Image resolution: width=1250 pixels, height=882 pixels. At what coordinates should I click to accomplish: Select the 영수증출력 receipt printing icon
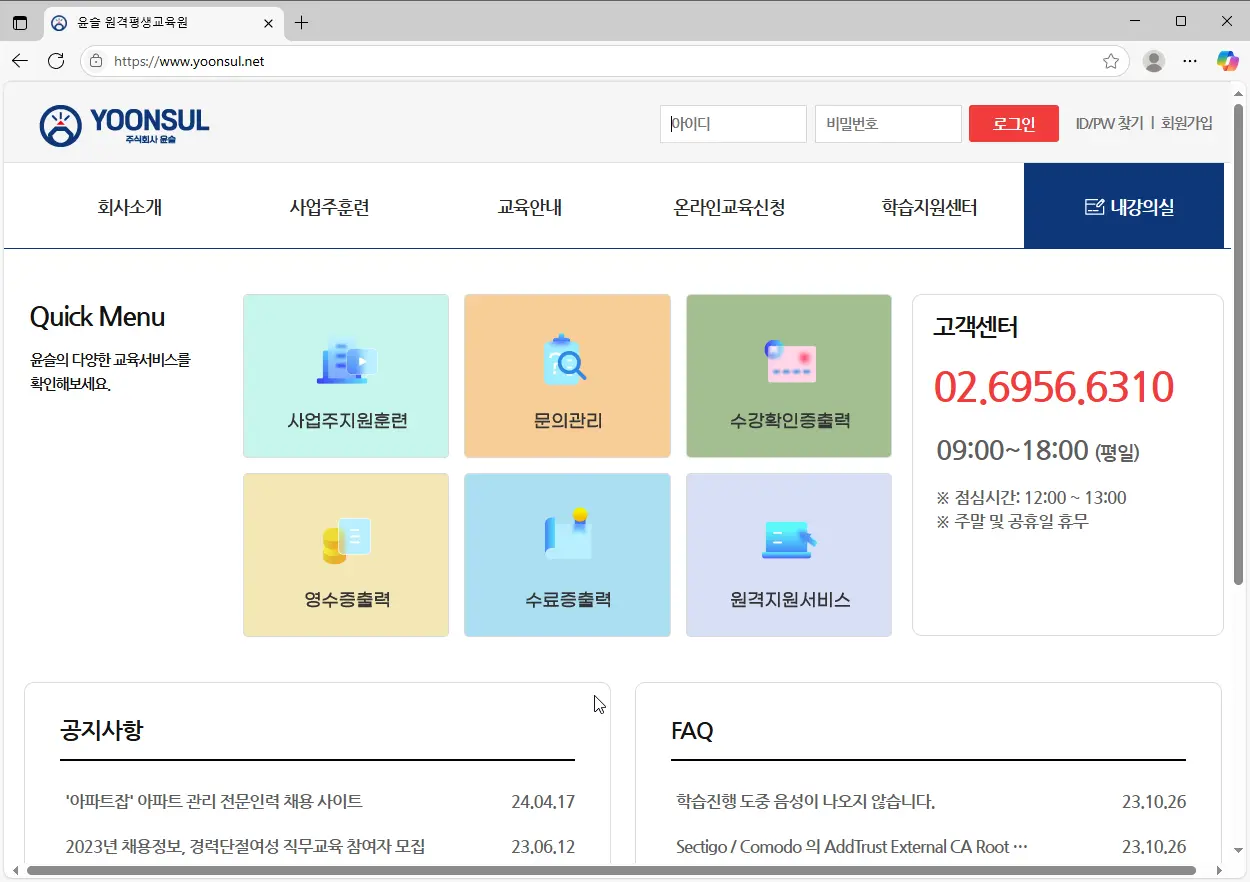pos(345,554)
